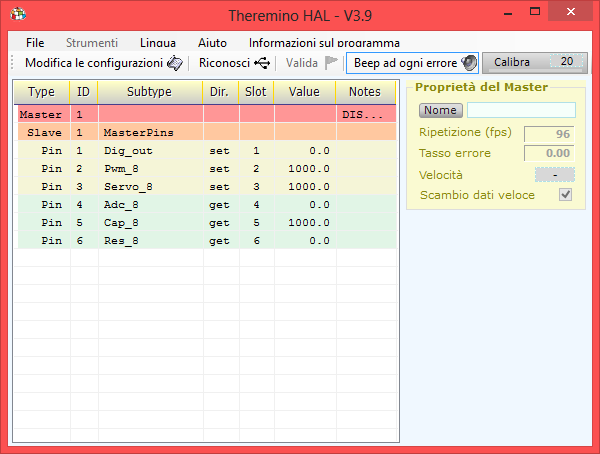Click the ID column header
This screenshot has width=600, height=454.
pos(83,92)
